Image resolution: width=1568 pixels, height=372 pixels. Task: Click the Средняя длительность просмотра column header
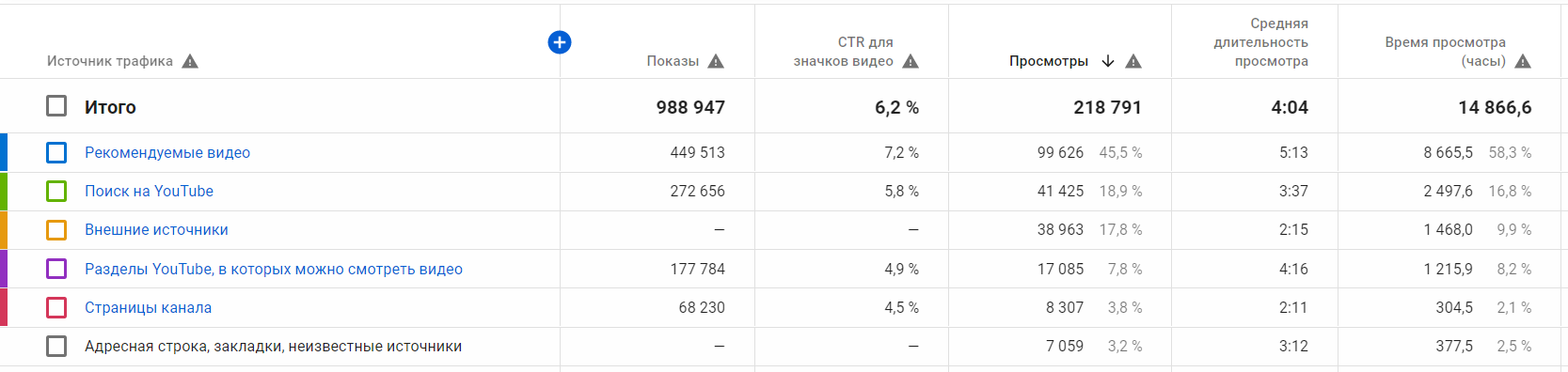[1260, 42]
